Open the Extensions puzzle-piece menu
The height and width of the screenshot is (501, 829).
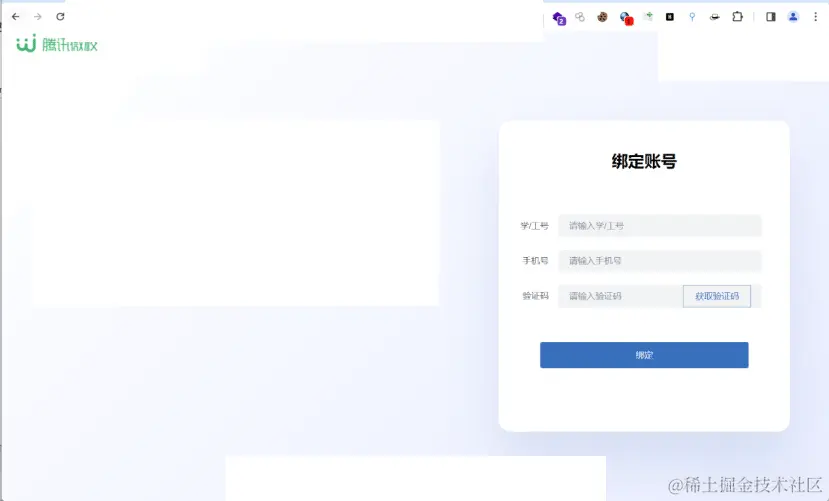[738, 17]
